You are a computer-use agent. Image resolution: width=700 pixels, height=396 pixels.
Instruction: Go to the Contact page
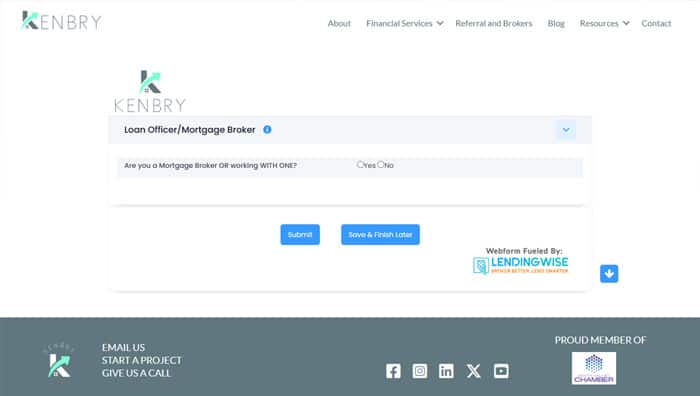pyautogui.click(x=656, y=23)
